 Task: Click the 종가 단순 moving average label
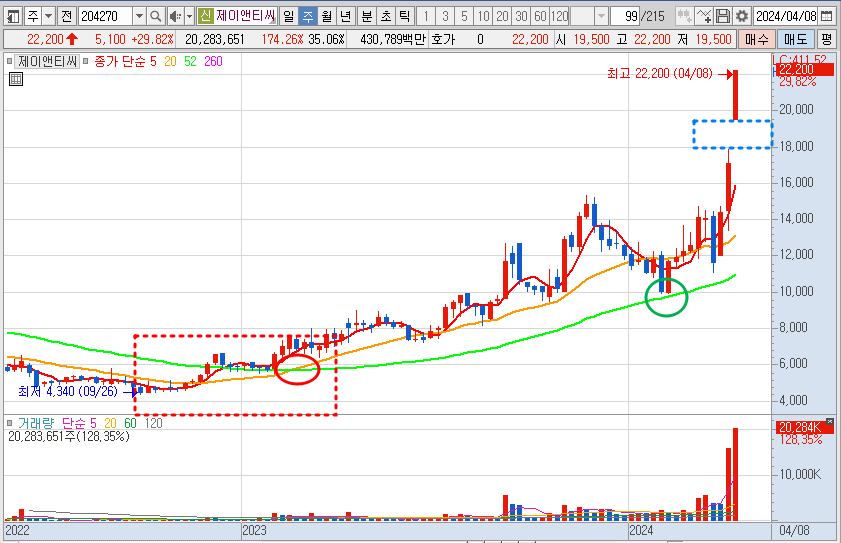pos(120,62)
